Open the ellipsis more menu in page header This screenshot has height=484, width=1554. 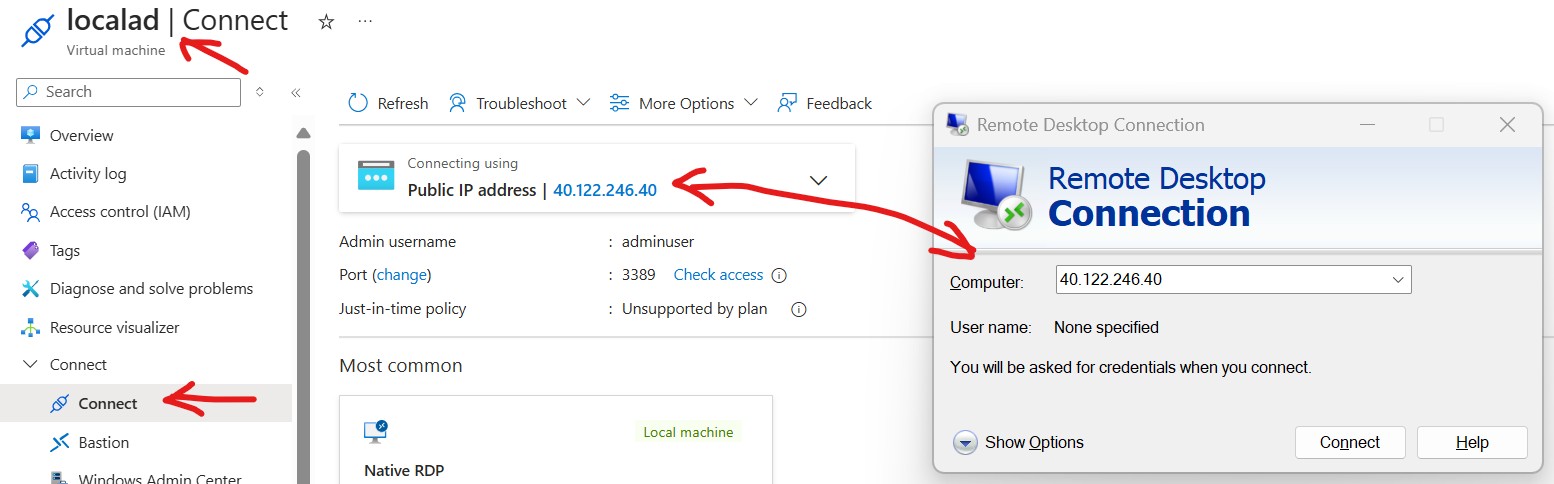click(x=365, y=21)
